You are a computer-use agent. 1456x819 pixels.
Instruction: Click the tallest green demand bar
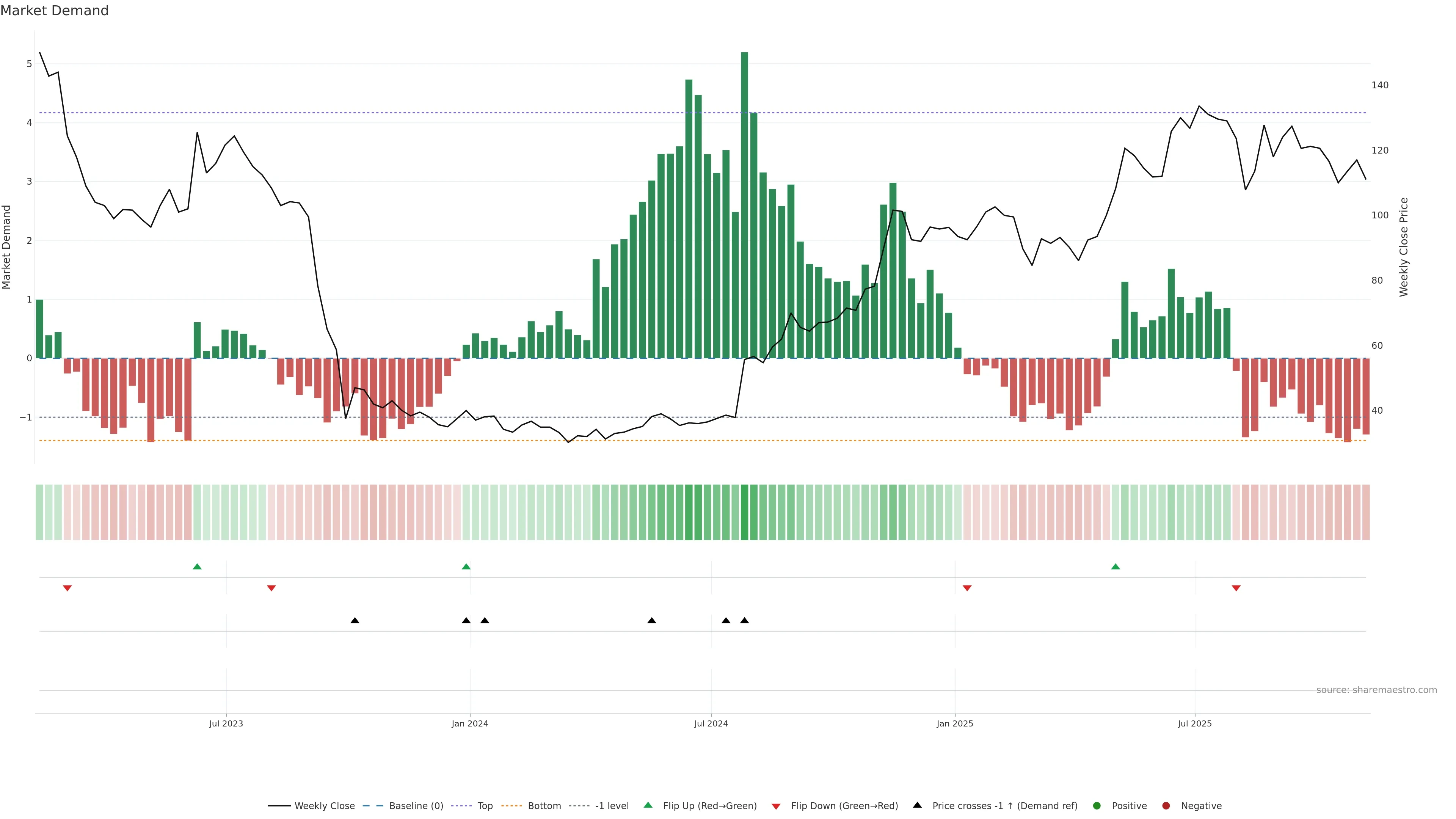coord(744,204)
